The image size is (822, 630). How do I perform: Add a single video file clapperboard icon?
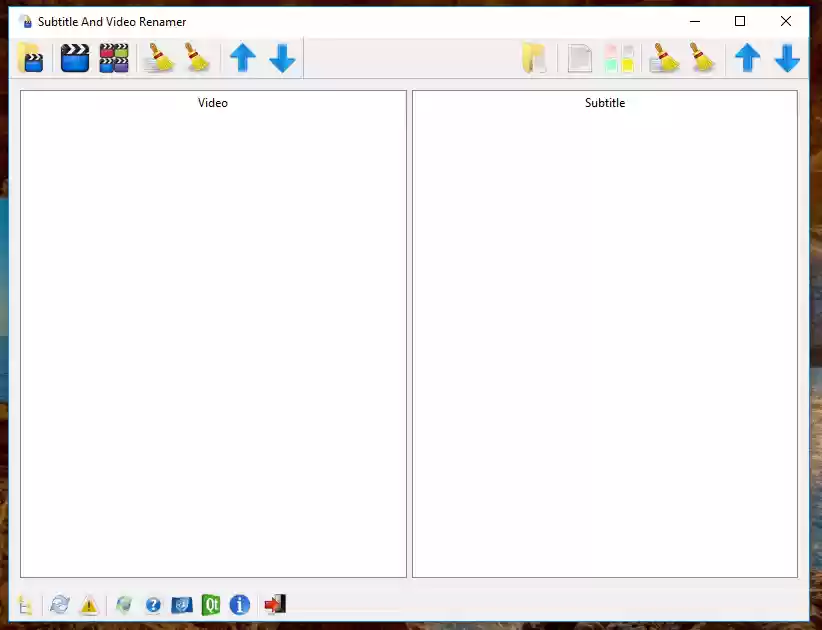75,58
